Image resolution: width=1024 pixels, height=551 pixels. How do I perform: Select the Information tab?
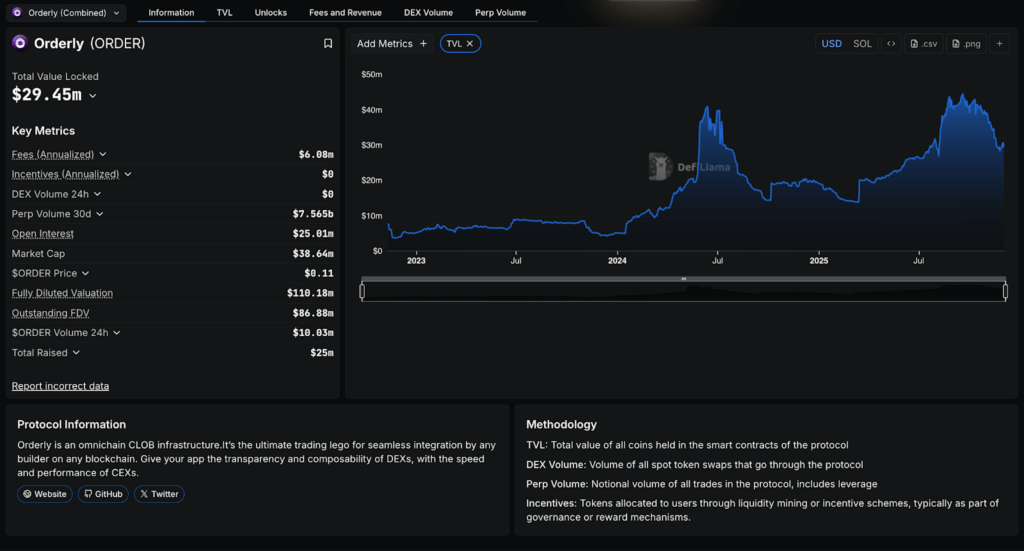171,12
